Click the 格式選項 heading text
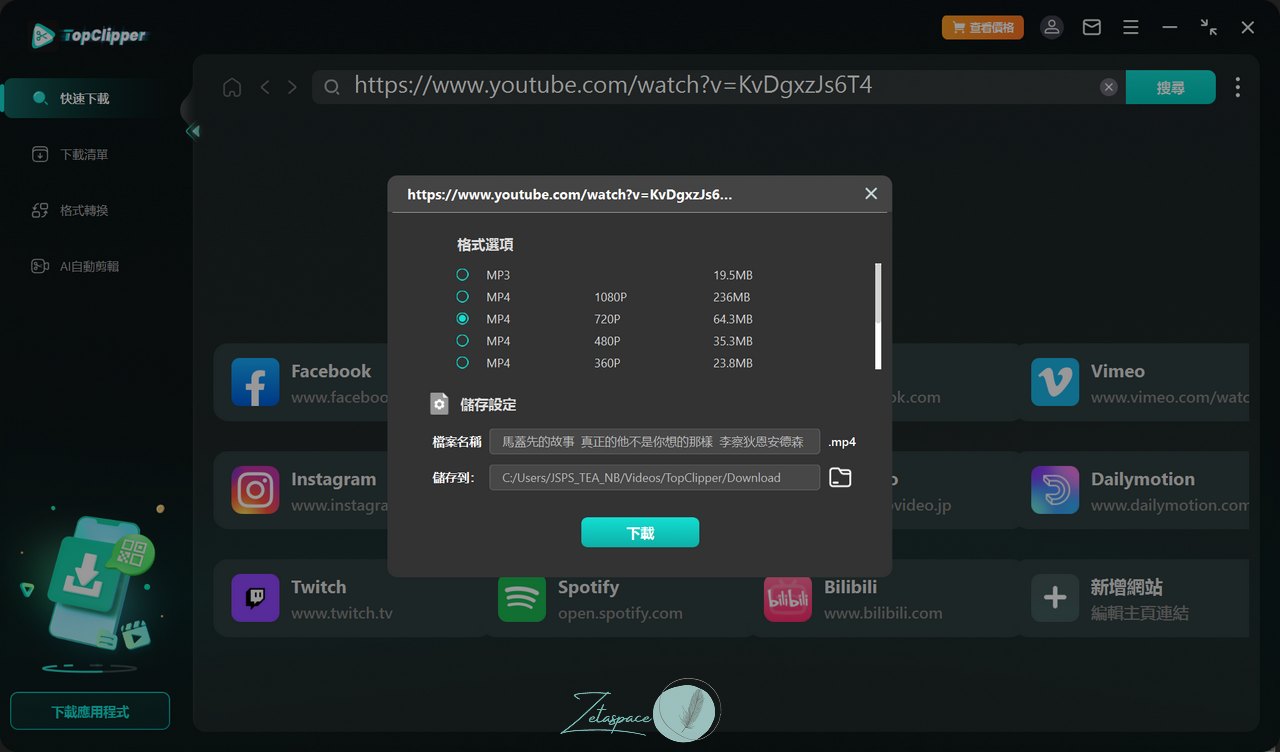This screenshot has height=752, width=1280. click(x=485, y=245)
